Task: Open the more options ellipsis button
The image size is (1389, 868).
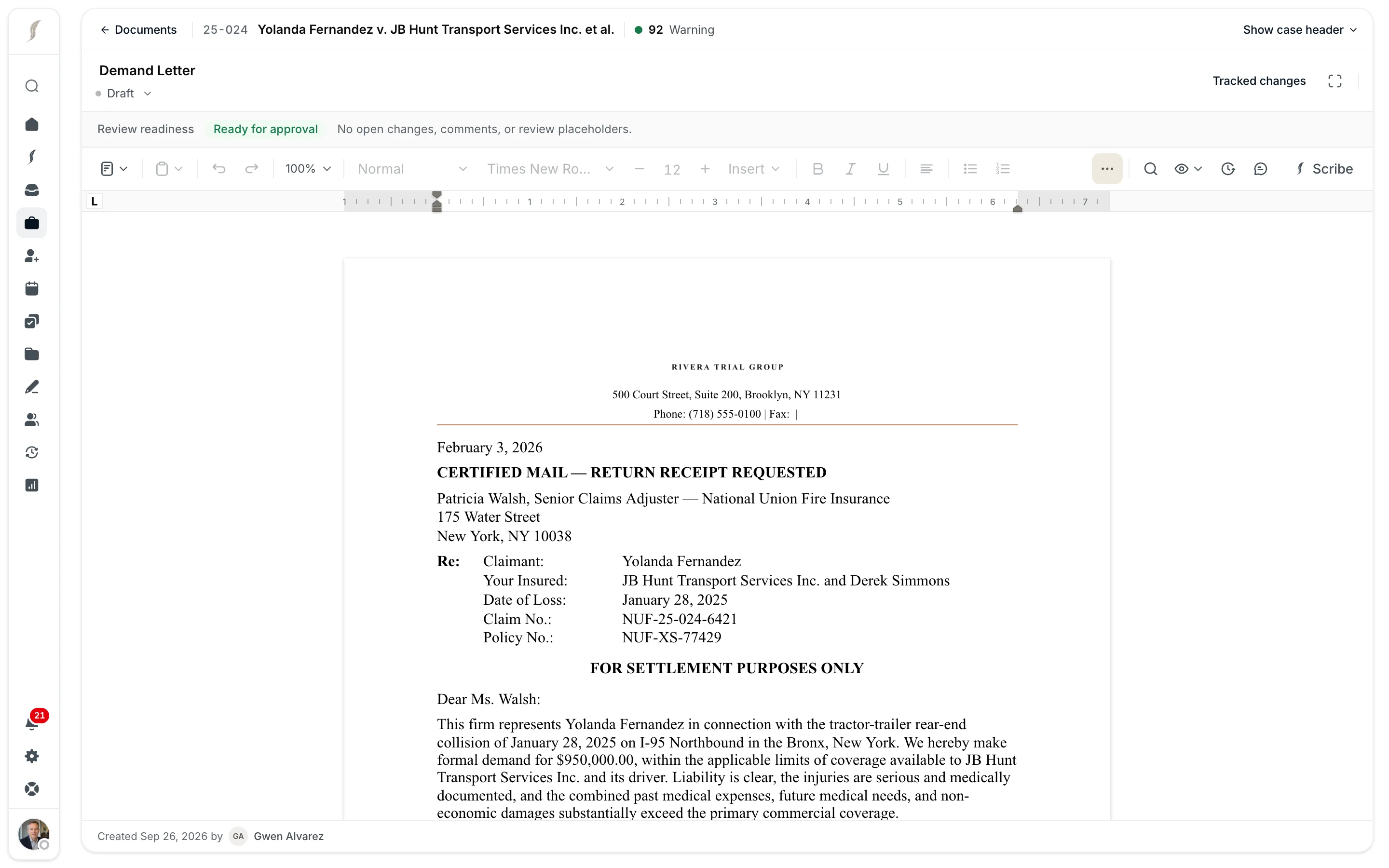Action: (x=1107, y=169)
